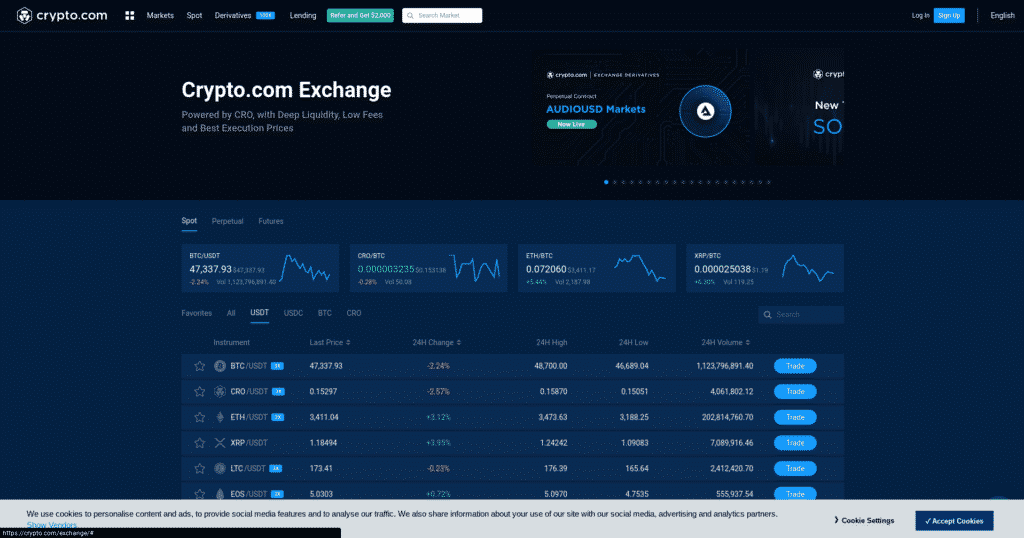The height and width of the screenshot is (538, 1024).
Task: Click the search icon in the instrument filter
Action: pos(767,315)
